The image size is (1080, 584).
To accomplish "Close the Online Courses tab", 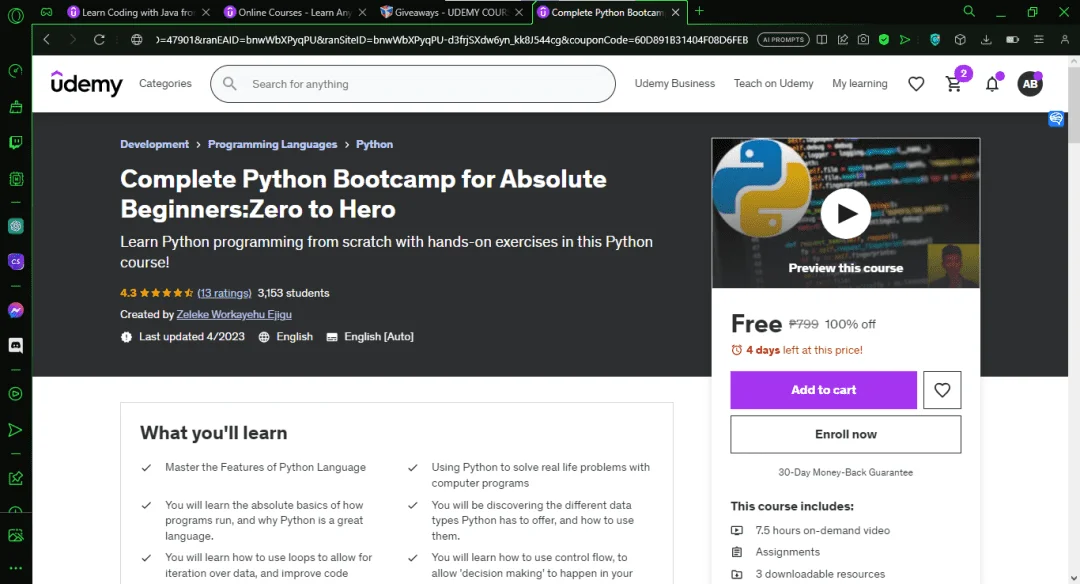I will point(362,12).
